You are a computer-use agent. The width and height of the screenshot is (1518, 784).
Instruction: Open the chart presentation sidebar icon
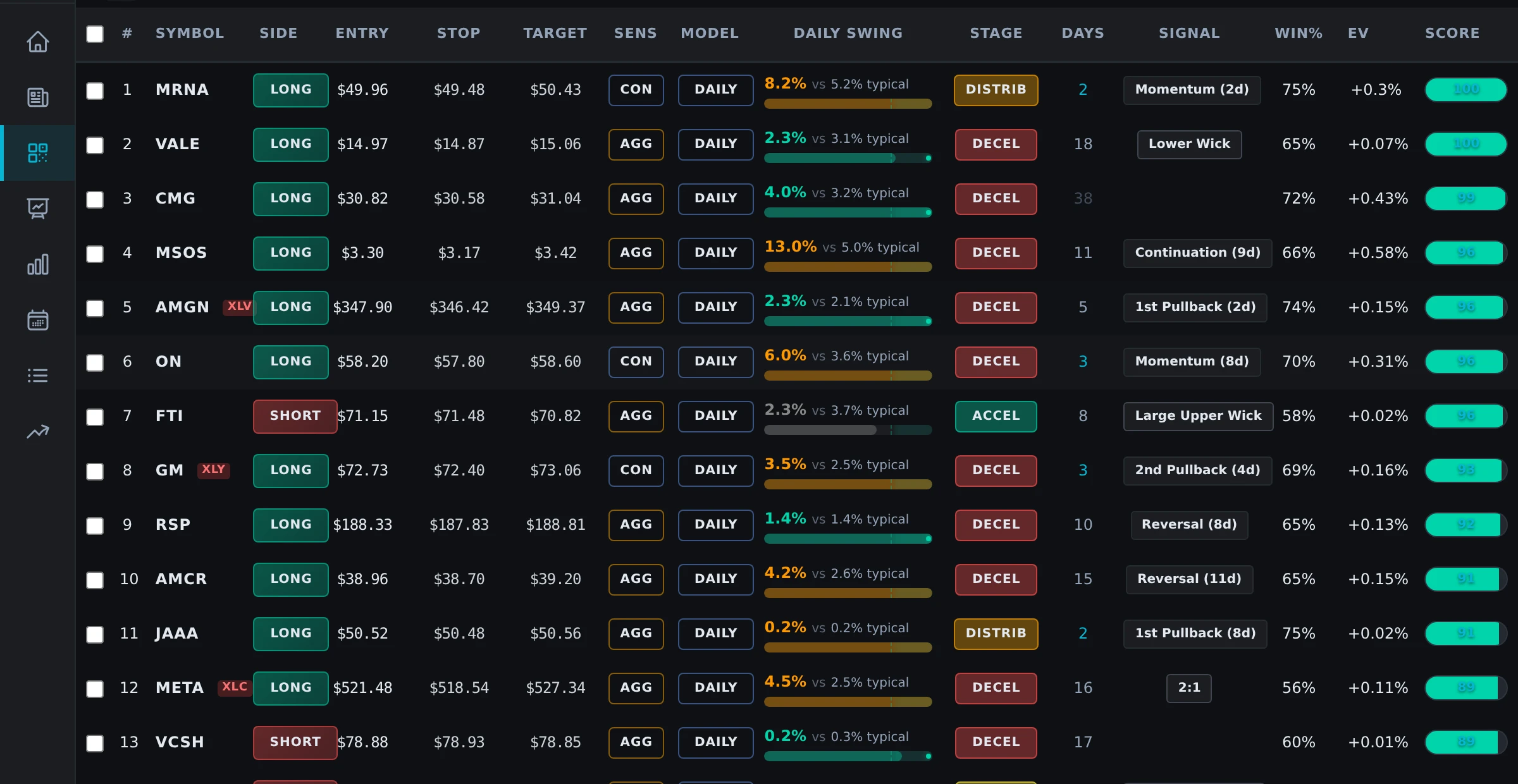pos(38,209)
